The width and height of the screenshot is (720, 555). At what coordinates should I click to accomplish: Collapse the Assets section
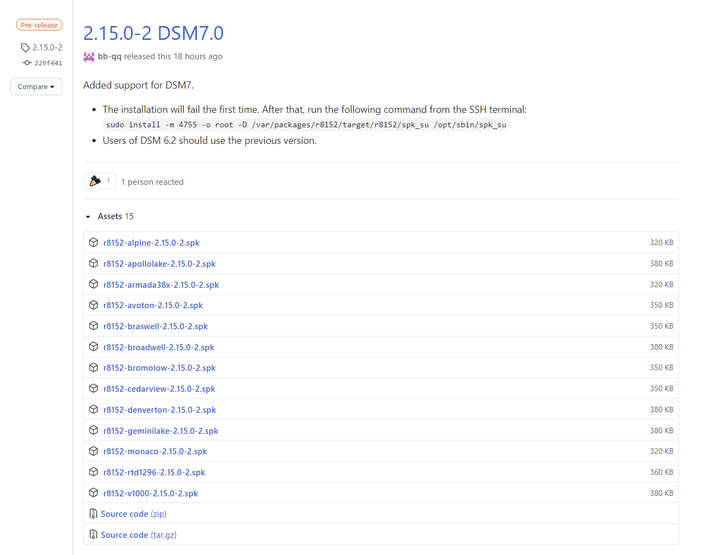pyautogui.click(x=109, y=216)
